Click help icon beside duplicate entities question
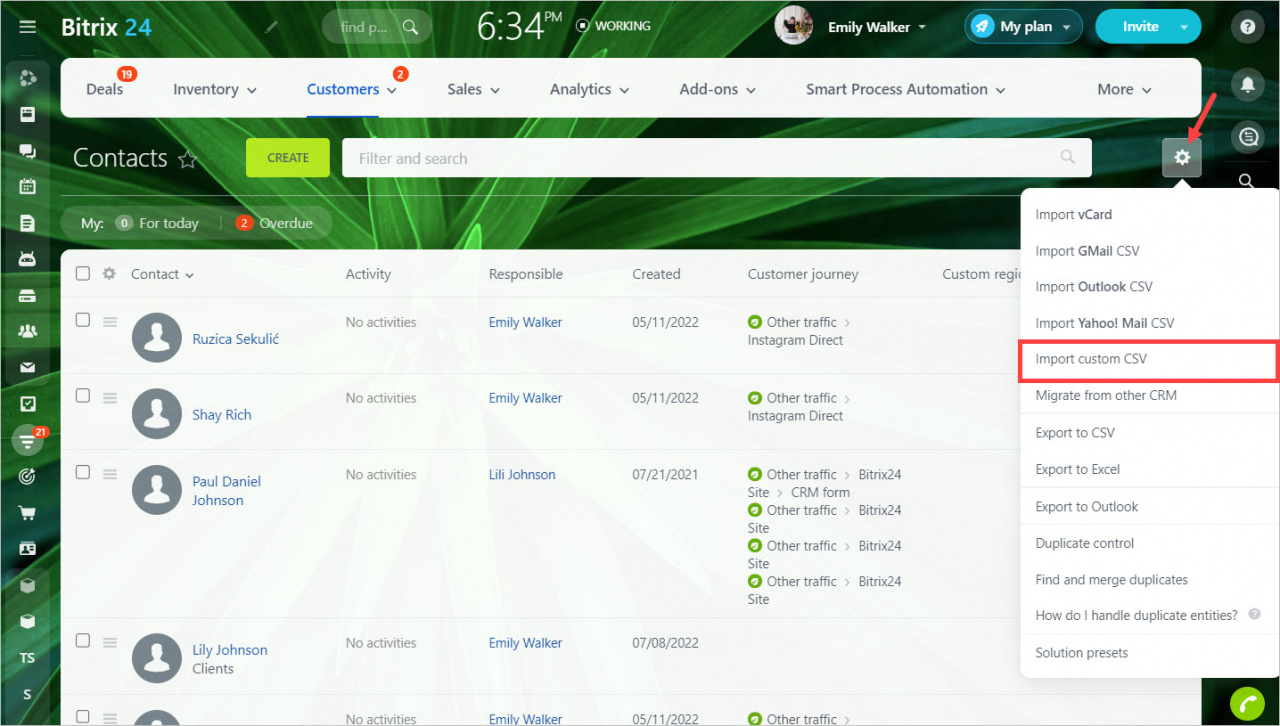Viewport: 1280px width, 726px height. click(x=1254, y=614)
